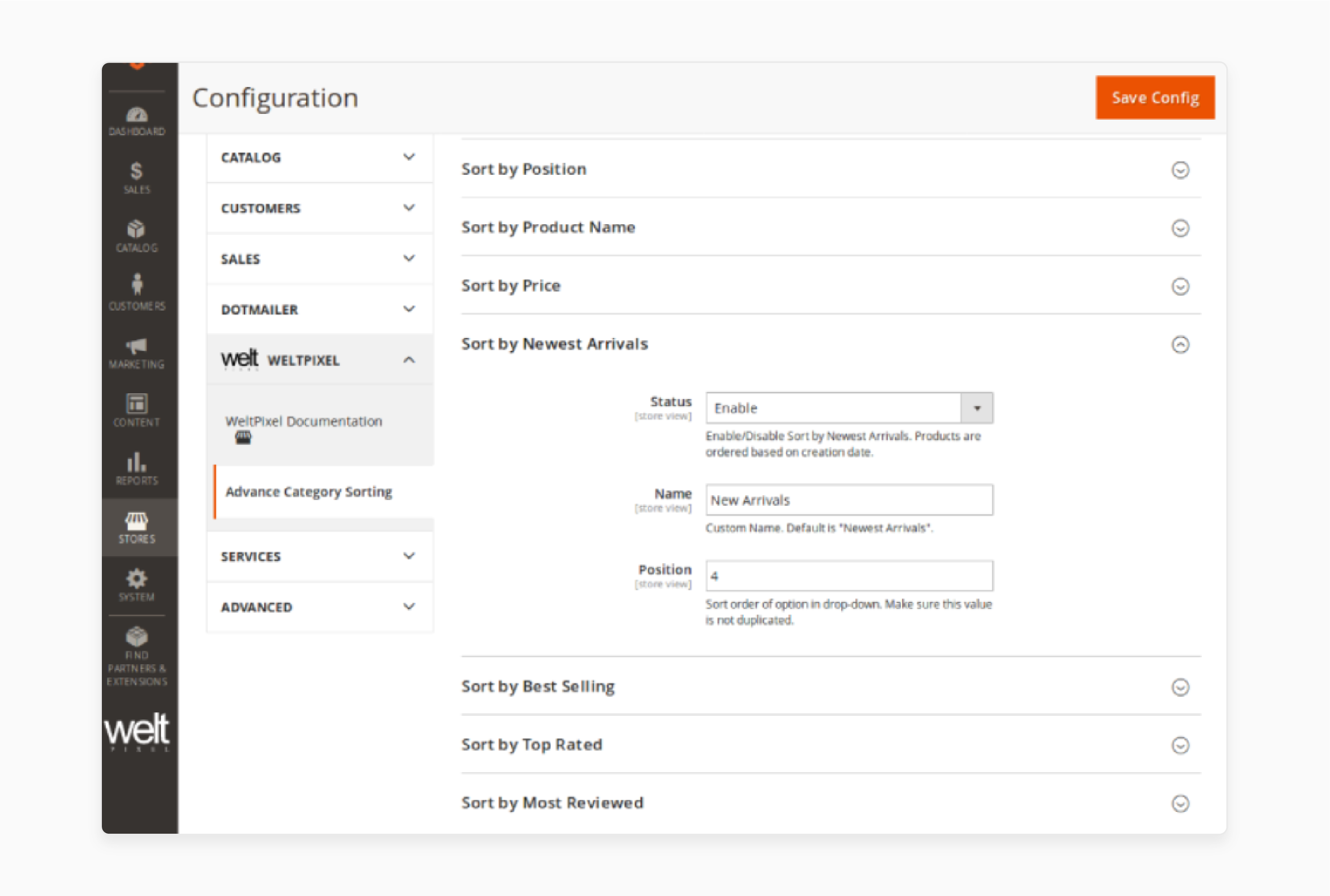The image size is (1330, 896).
Task: Click the Name field label
Action: tap(673, 494)
